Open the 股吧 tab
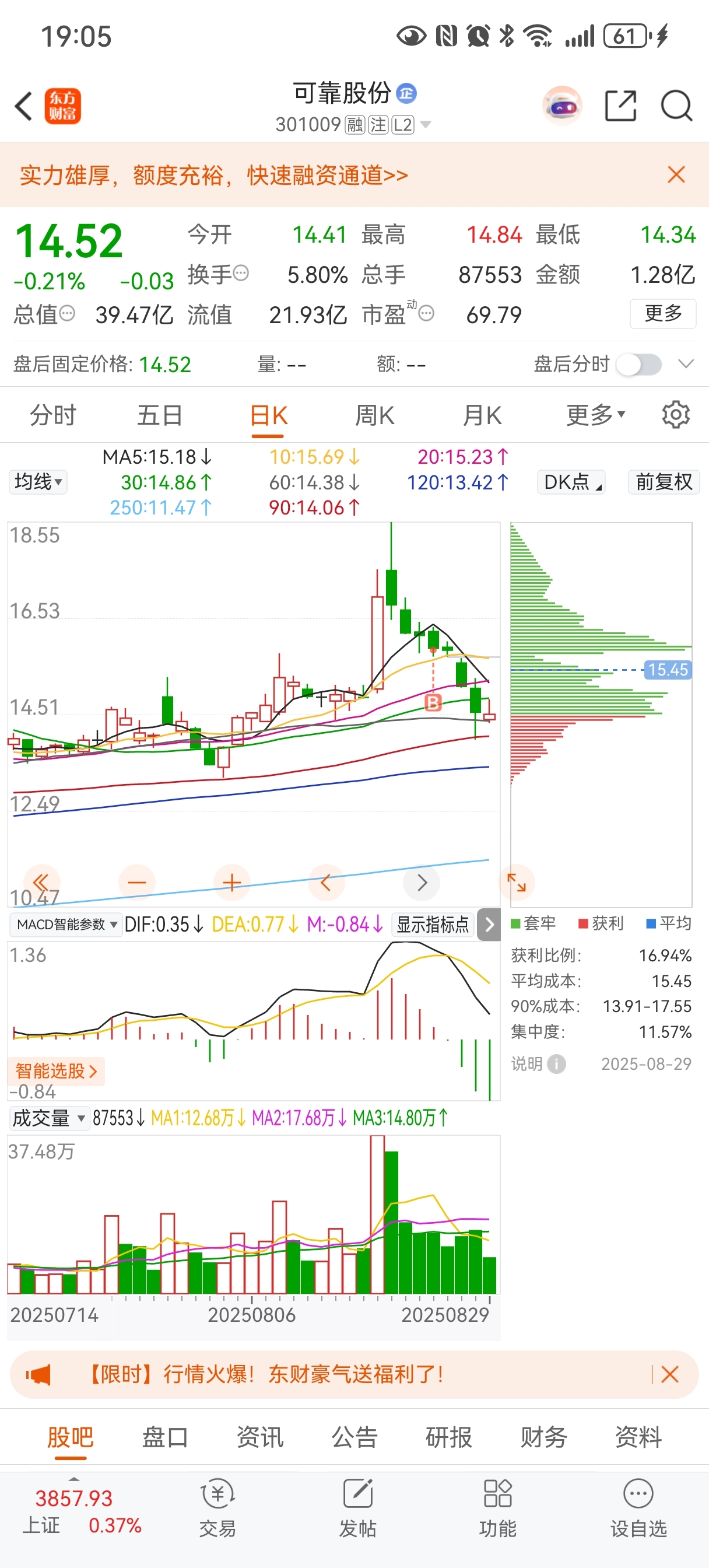This screenshot has width=709, height=1568. [x=71, y=1437]
